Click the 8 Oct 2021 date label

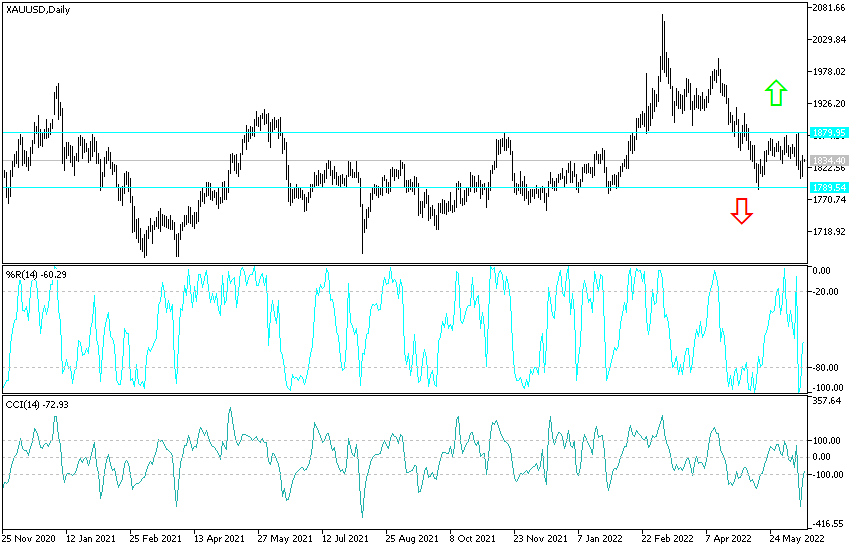(x=473, y=538)
